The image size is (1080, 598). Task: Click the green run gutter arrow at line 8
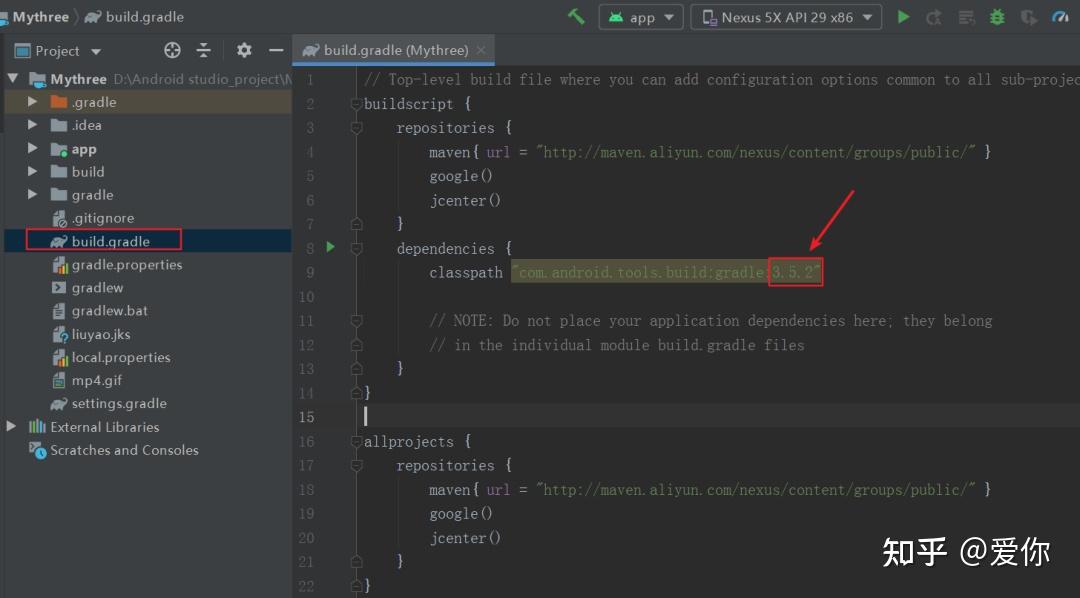pyautogui.click(x=331, y=247)
